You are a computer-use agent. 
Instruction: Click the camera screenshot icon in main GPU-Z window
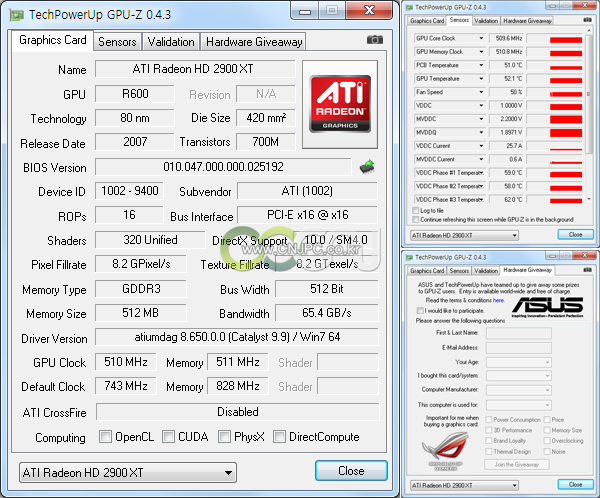[x=375, y=39]
